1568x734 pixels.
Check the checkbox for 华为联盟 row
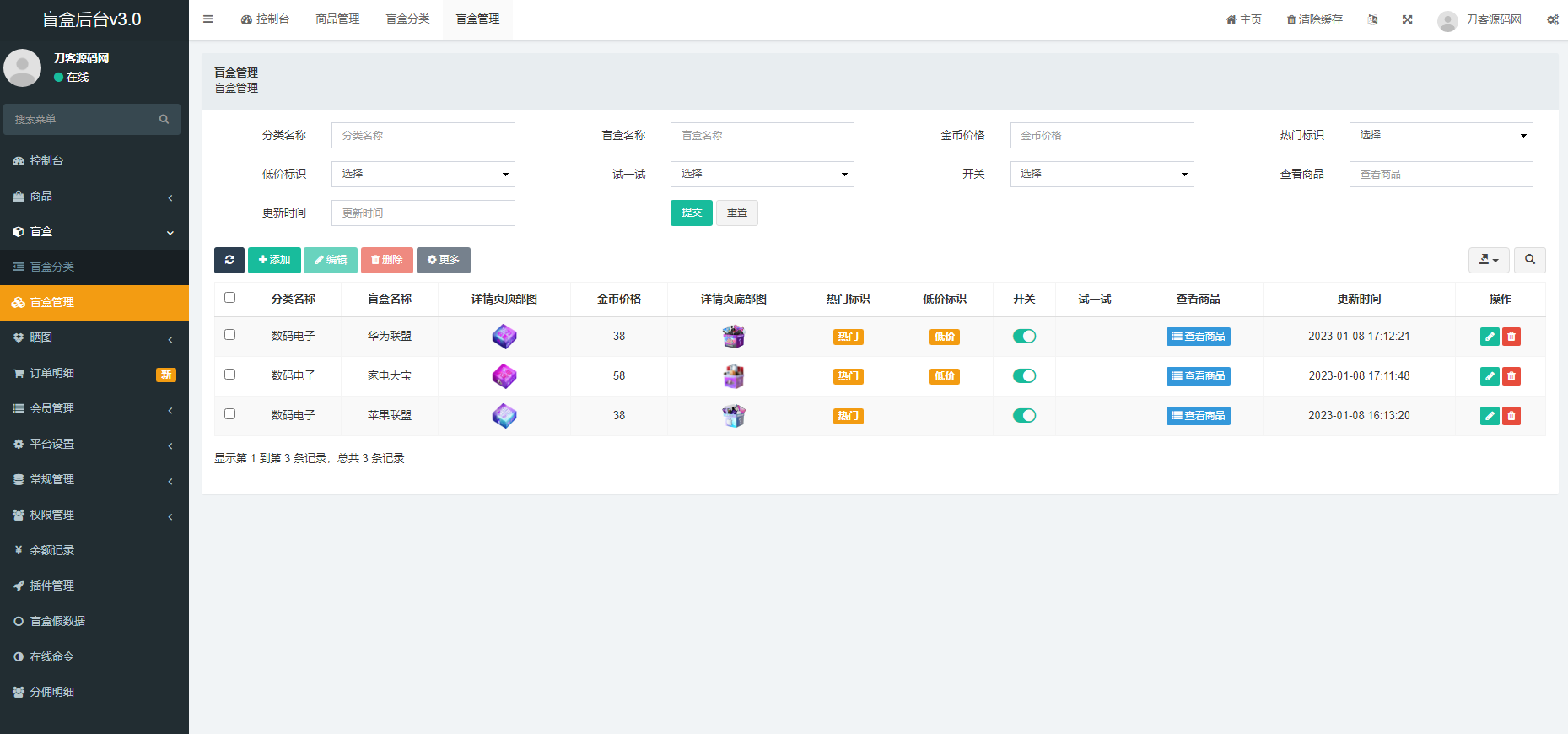tap(229, 335)
